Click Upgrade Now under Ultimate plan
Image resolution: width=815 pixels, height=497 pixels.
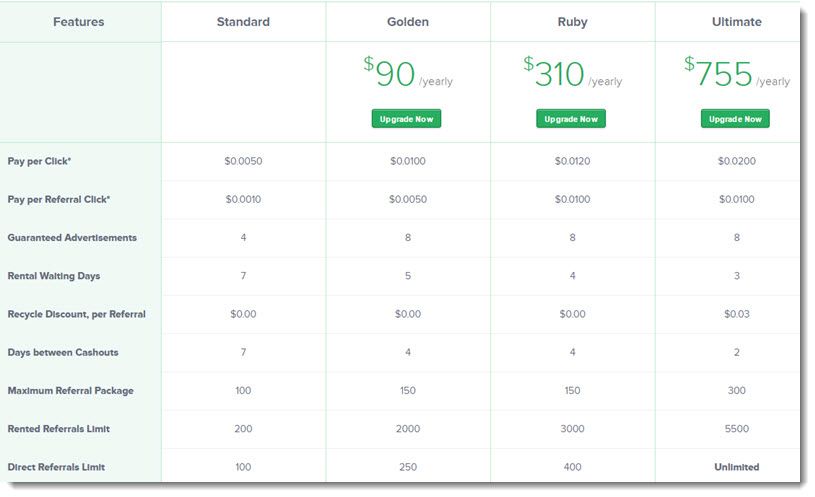735,119
